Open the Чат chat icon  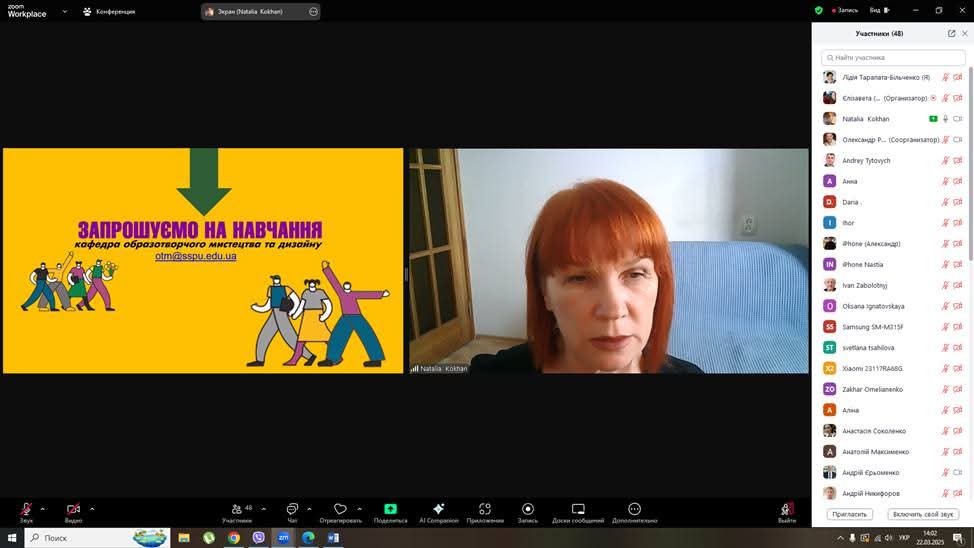[x=292, y=511]
